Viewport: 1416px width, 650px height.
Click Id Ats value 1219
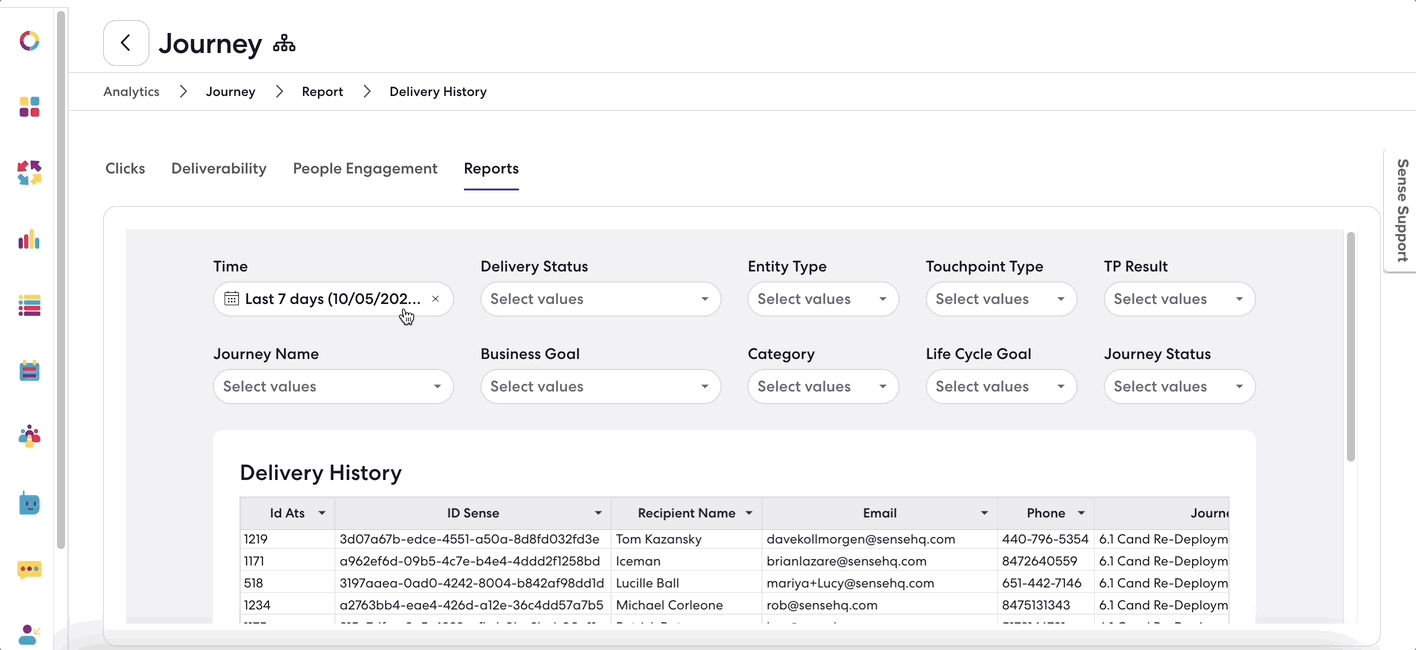pyautogui.click(x=256, y=539)
